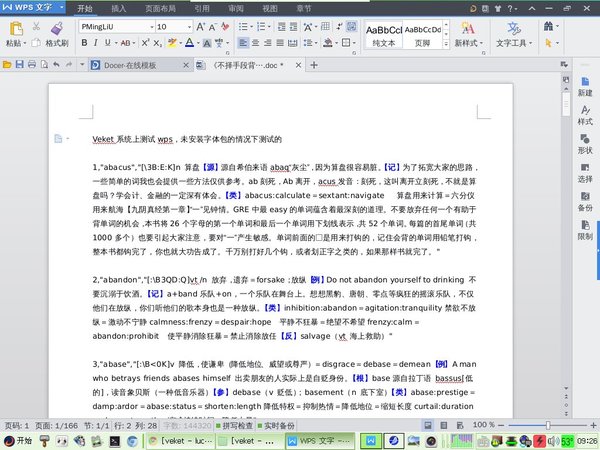Image resolution: width=600 pixels, height=450 pixels.
Task: Click the Format Painter (格式刷) button
Action: point(51,44)
